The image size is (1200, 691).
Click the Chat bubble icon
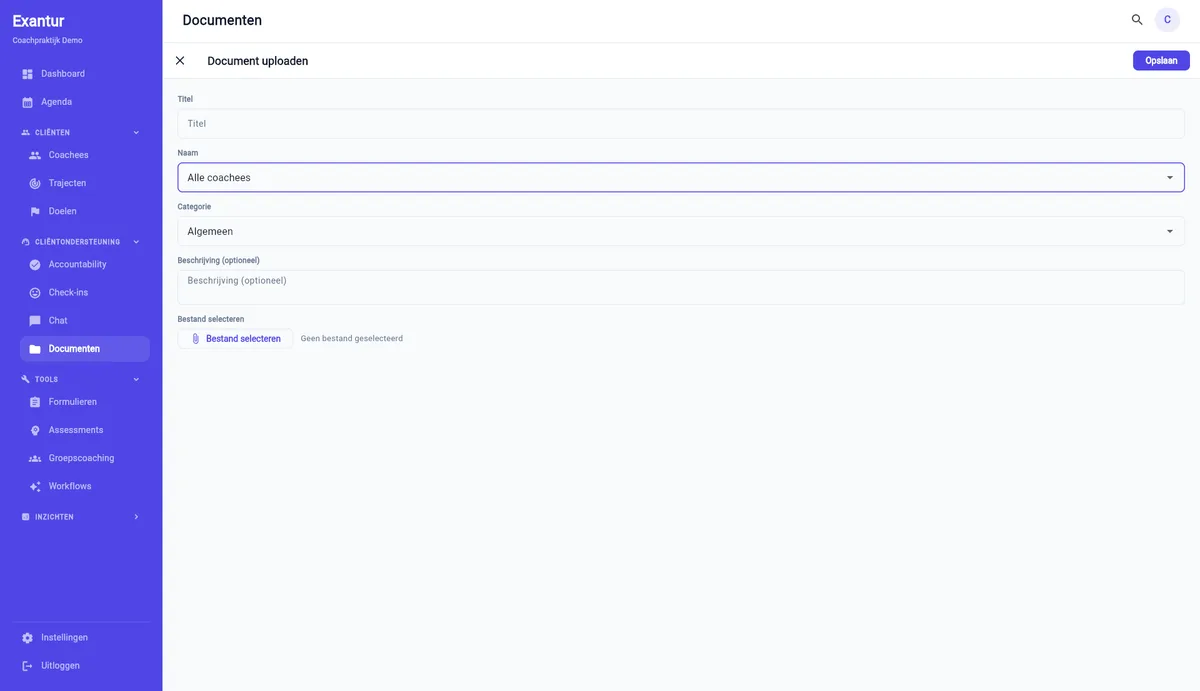click(x=35, y=321)
